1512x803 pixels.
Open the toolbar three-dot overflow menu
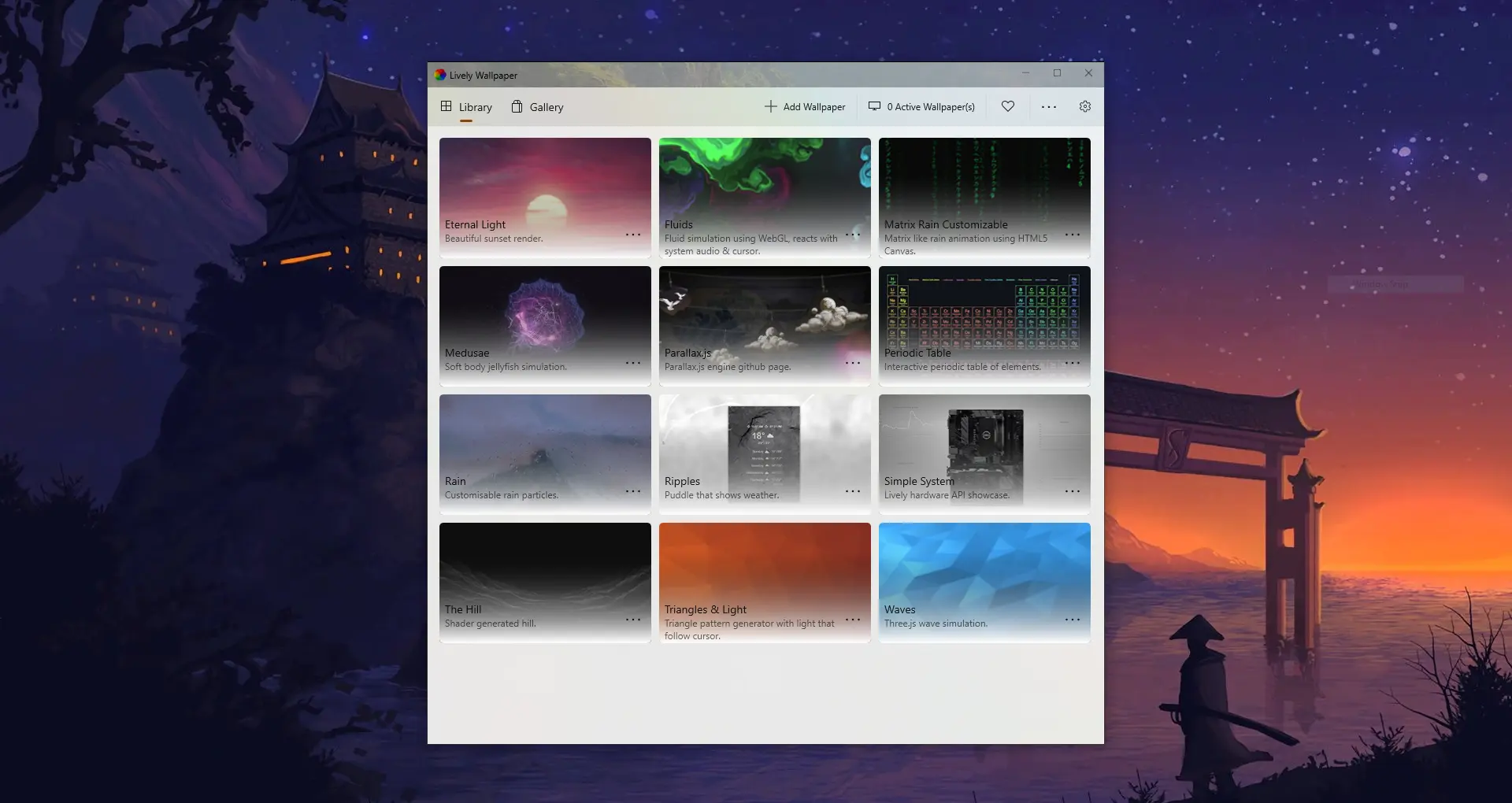1048,107
